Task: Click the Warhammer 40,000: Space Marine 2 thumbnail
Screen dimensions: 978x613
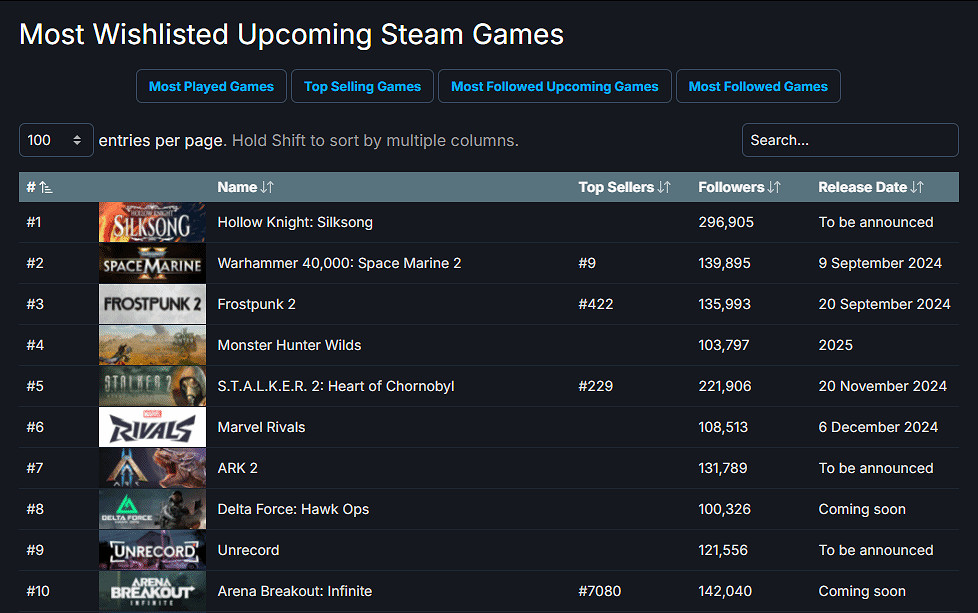Action: [151, 262]
